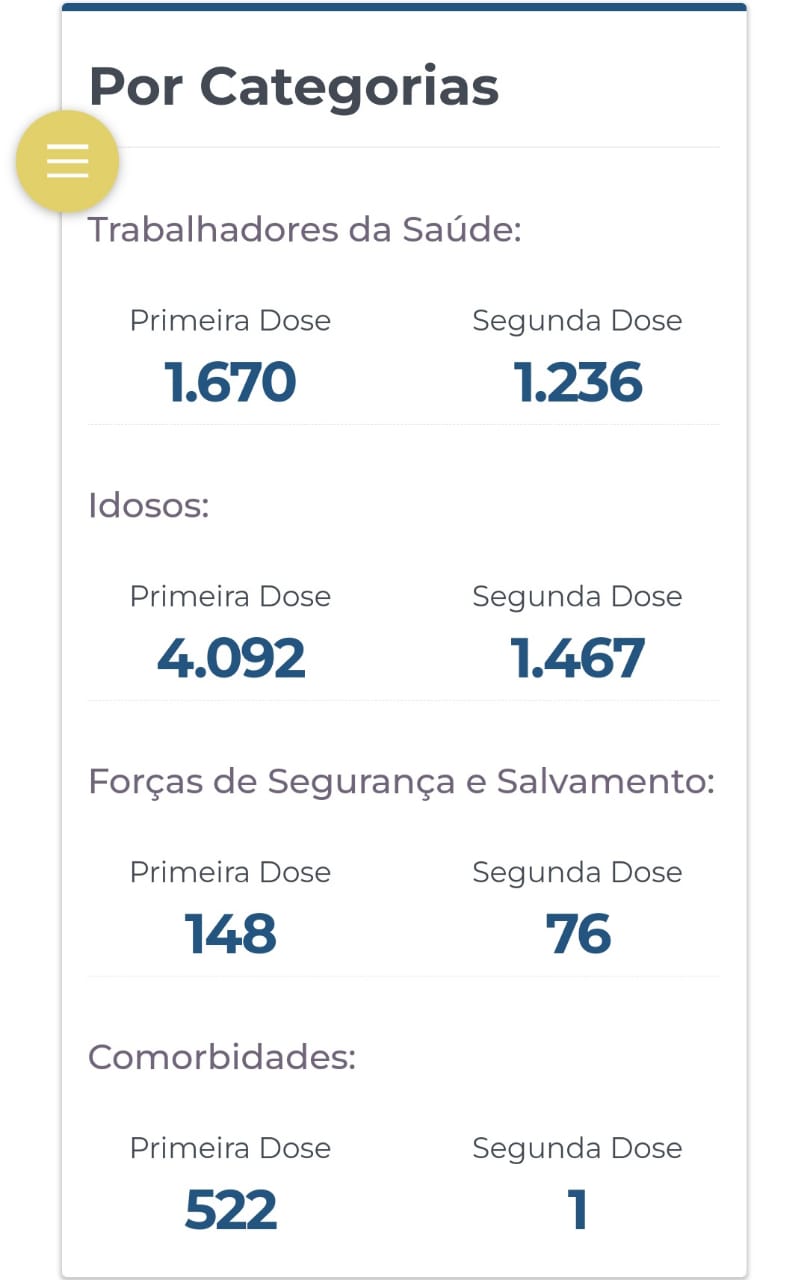Click Comorbidades second dose number 1
The height and width of the screenshot is (1280, 807).
pos(577,1210)
